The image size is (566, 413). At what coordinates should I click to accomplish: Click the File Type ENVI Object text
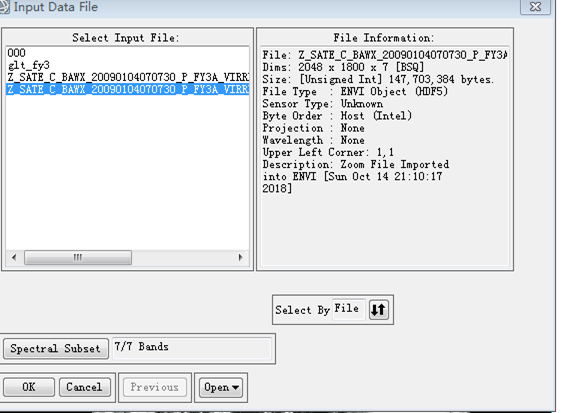coord(355,92)
